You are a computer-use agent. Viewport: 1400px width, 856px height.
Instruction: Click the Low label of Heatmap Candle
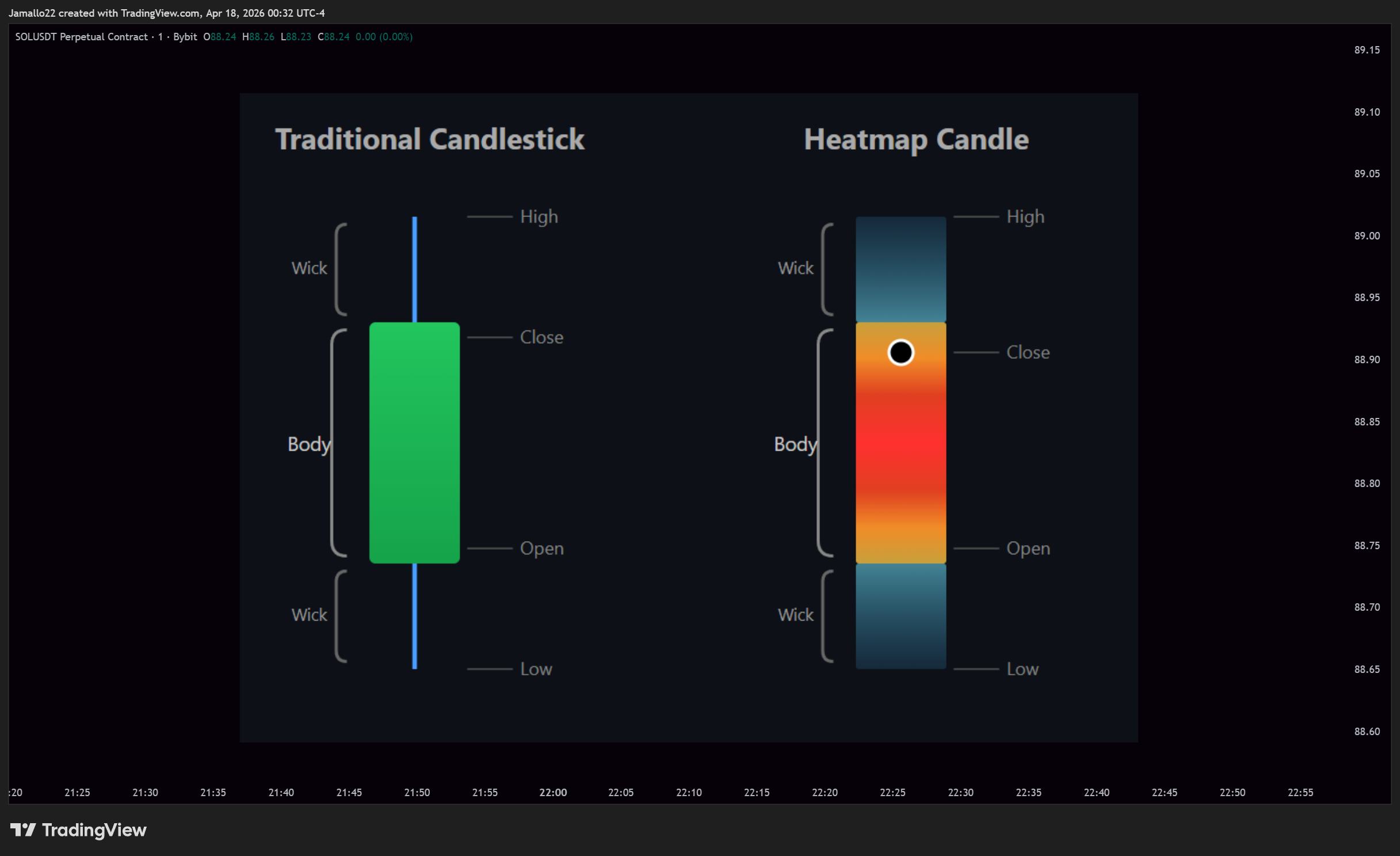click(x=1023, y=669)
